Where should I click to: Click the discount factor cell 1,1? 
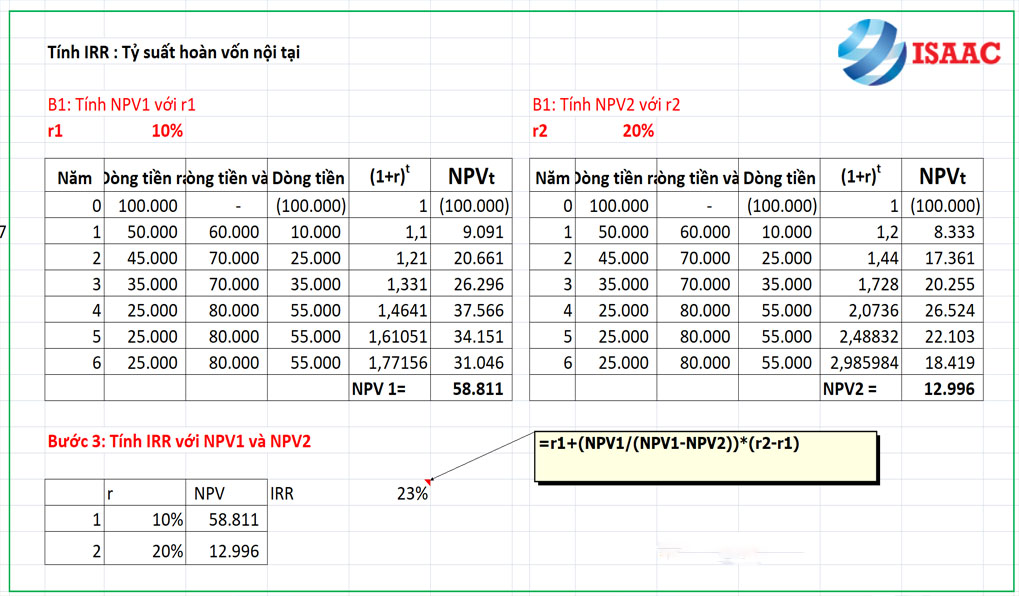coord(390,231)
